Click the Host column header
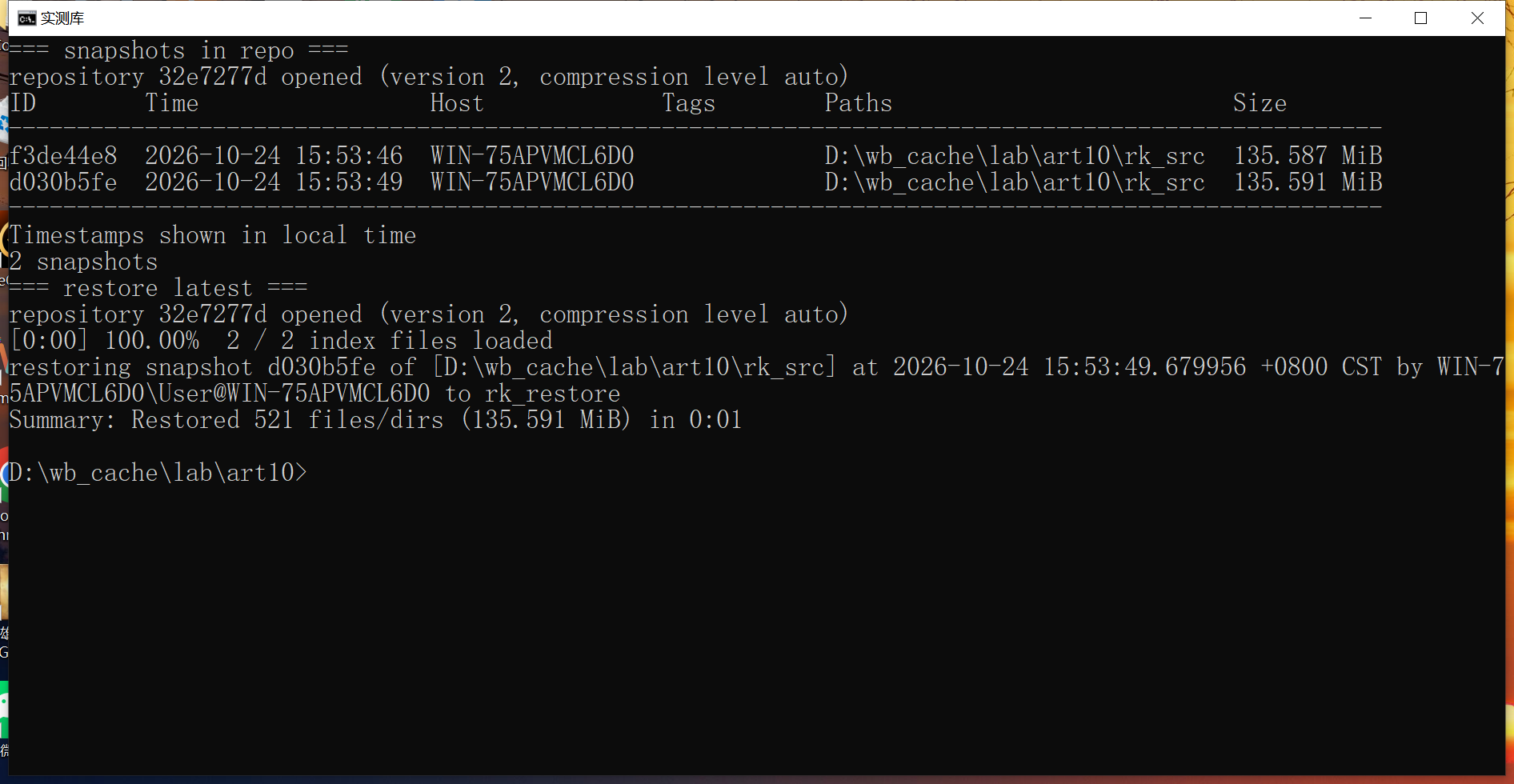Viewport: 1514px width, 784px height. pos(456,103)
